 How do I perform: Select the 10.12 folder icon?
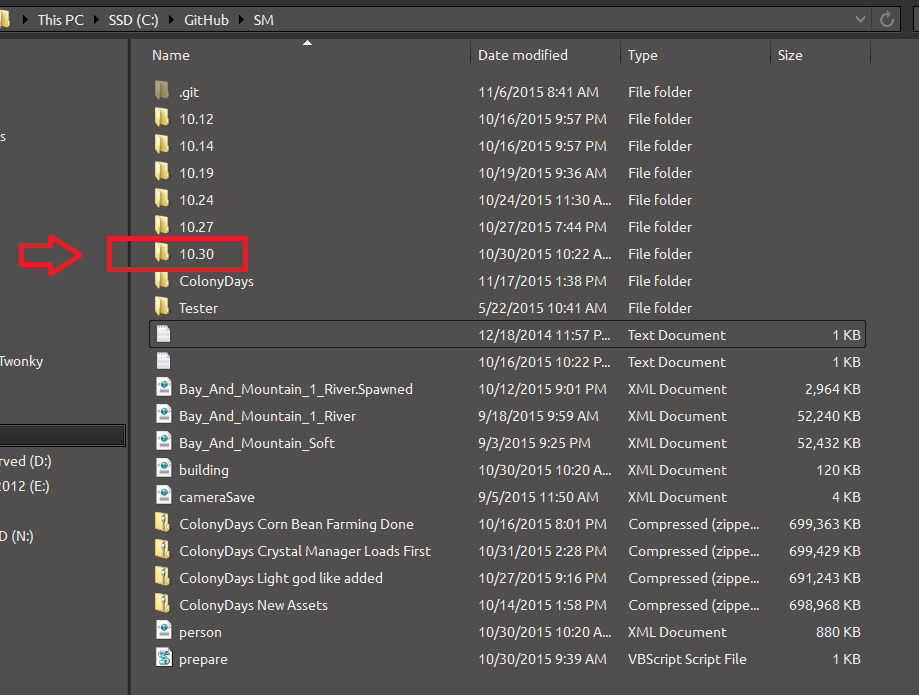pos(162,118)
